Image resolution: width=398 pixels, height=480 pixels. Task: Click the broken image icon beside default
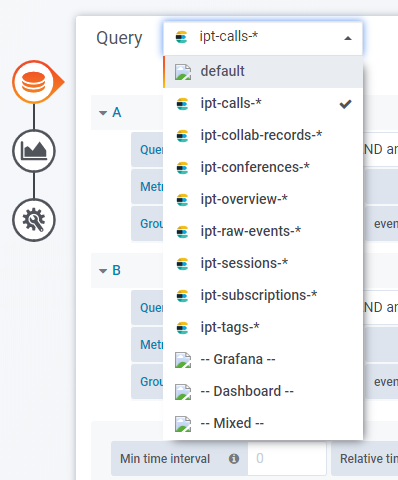(183, 72)
